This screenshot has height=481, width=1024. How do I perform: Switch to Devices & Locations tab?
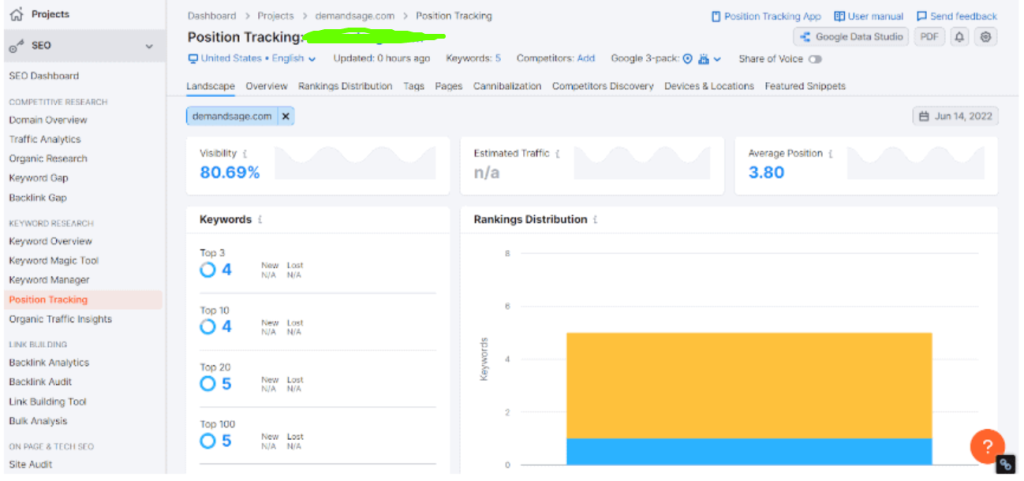click(709, 86)
